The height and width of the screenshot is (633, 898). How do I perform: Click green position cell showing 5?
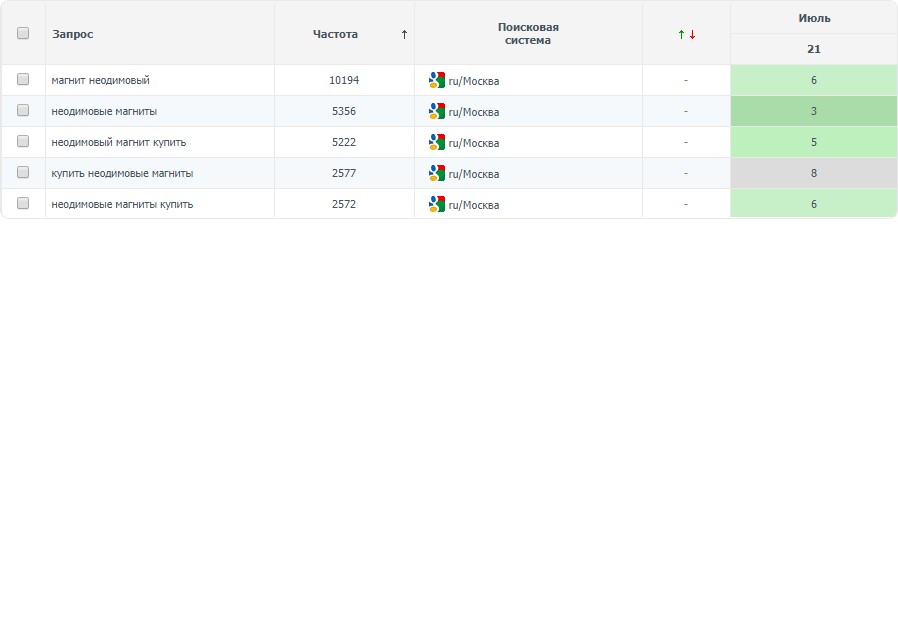point(814,142)
